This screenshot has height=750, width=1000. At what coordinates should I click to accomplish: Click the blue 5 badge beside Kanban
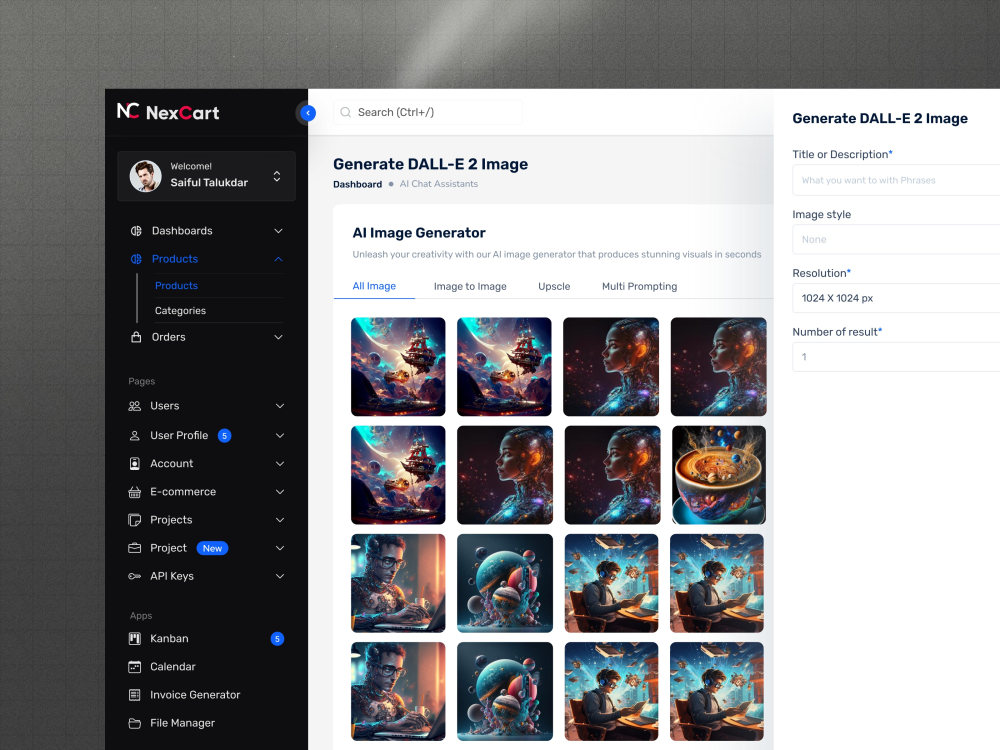[277, 638]
